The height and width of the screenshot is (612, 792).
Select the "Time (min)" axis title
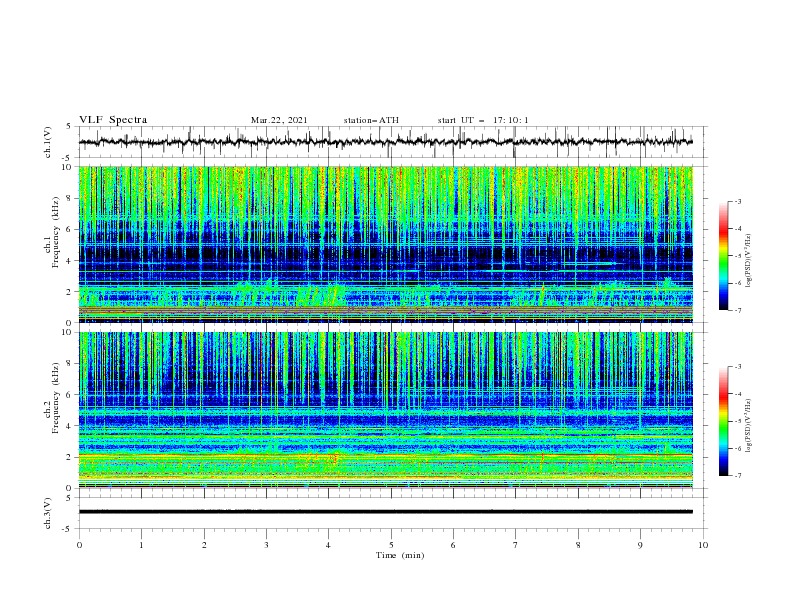(400, 555)
